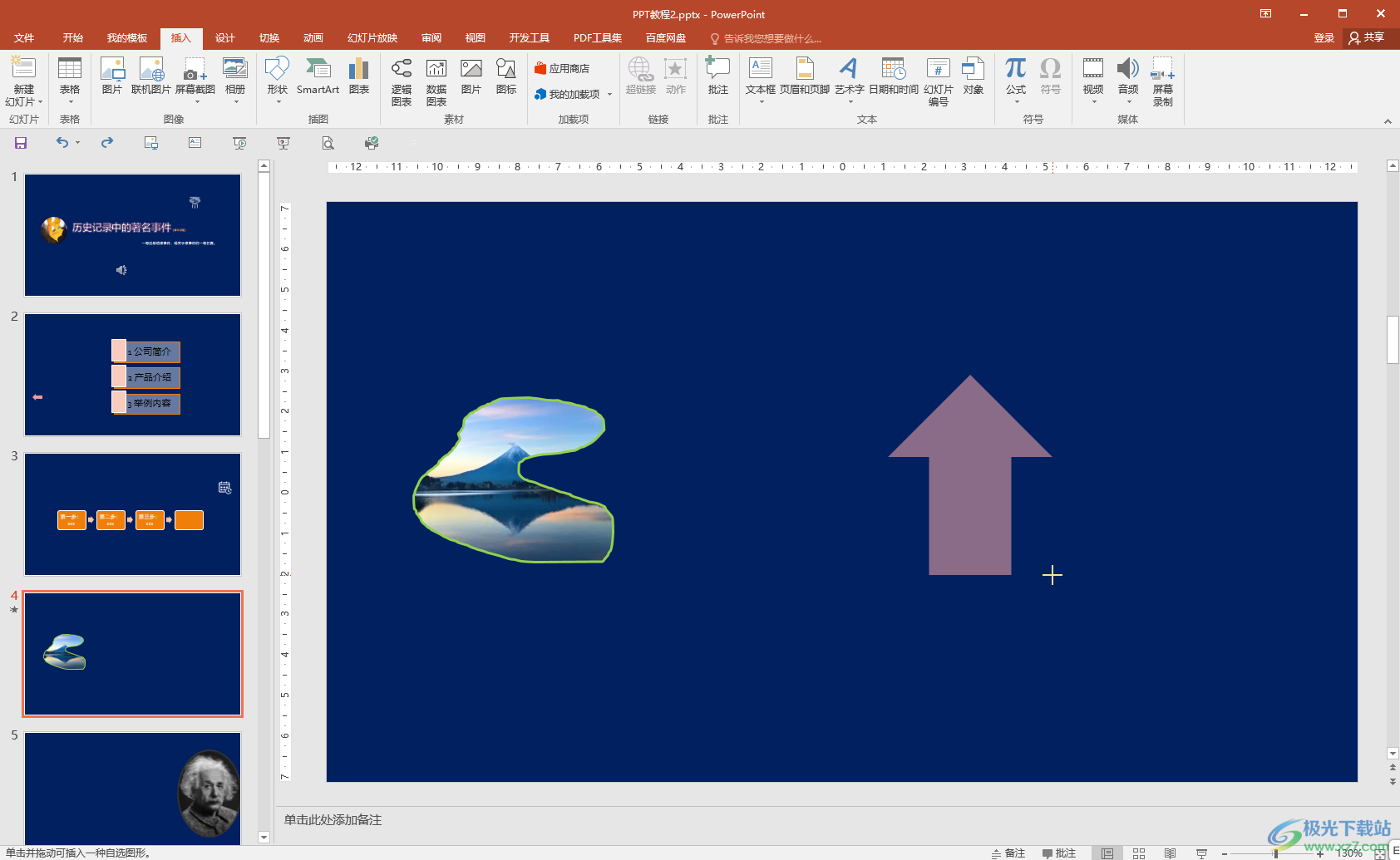1400x860 pixels.
Task: Insert Date and Time (日期和时间)
Action: [894, 76]
